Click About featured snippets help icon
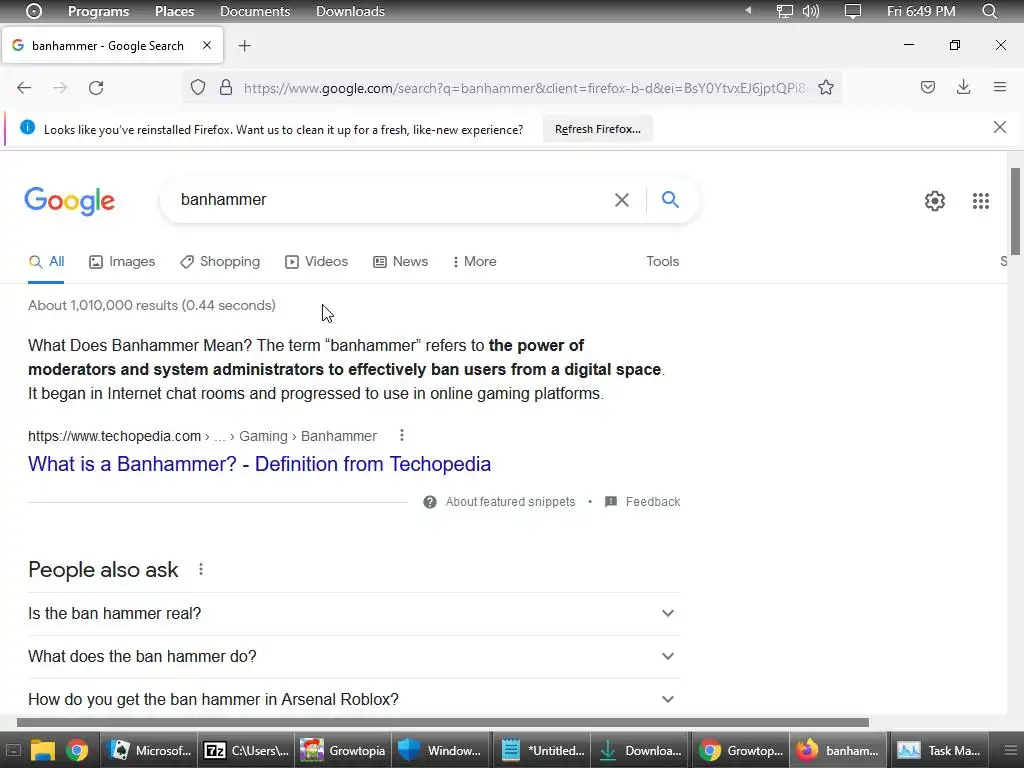The width and height of the screenshot is (1024, 768). coord(430,502)
